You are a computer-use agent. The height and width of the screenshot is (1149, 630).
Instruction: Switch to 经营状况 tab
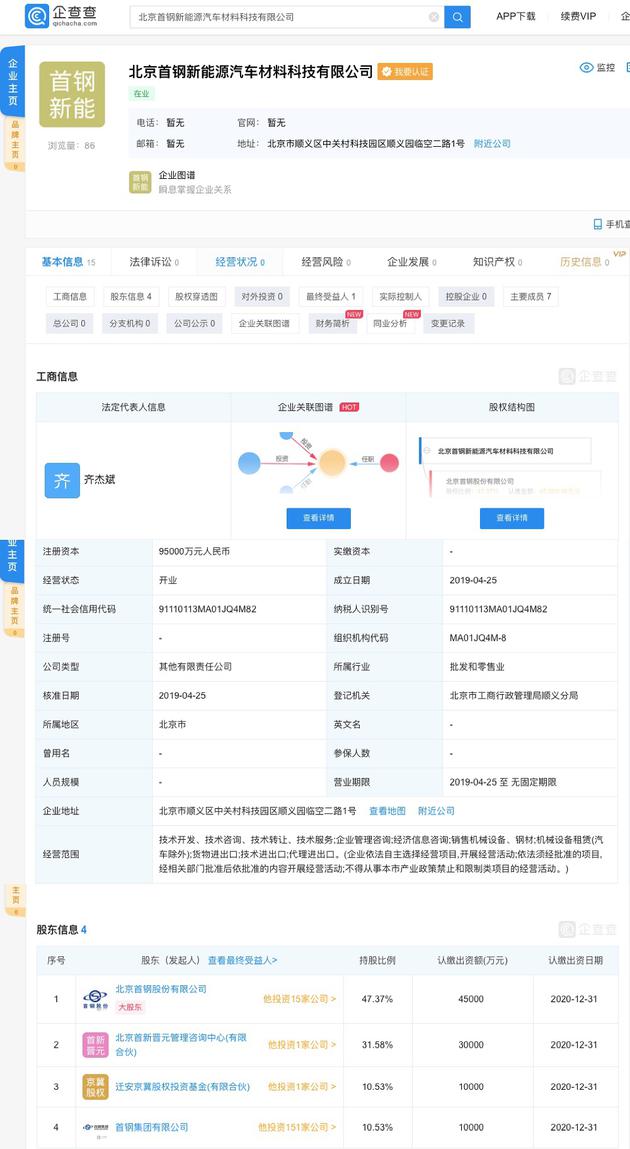point(240,262)
